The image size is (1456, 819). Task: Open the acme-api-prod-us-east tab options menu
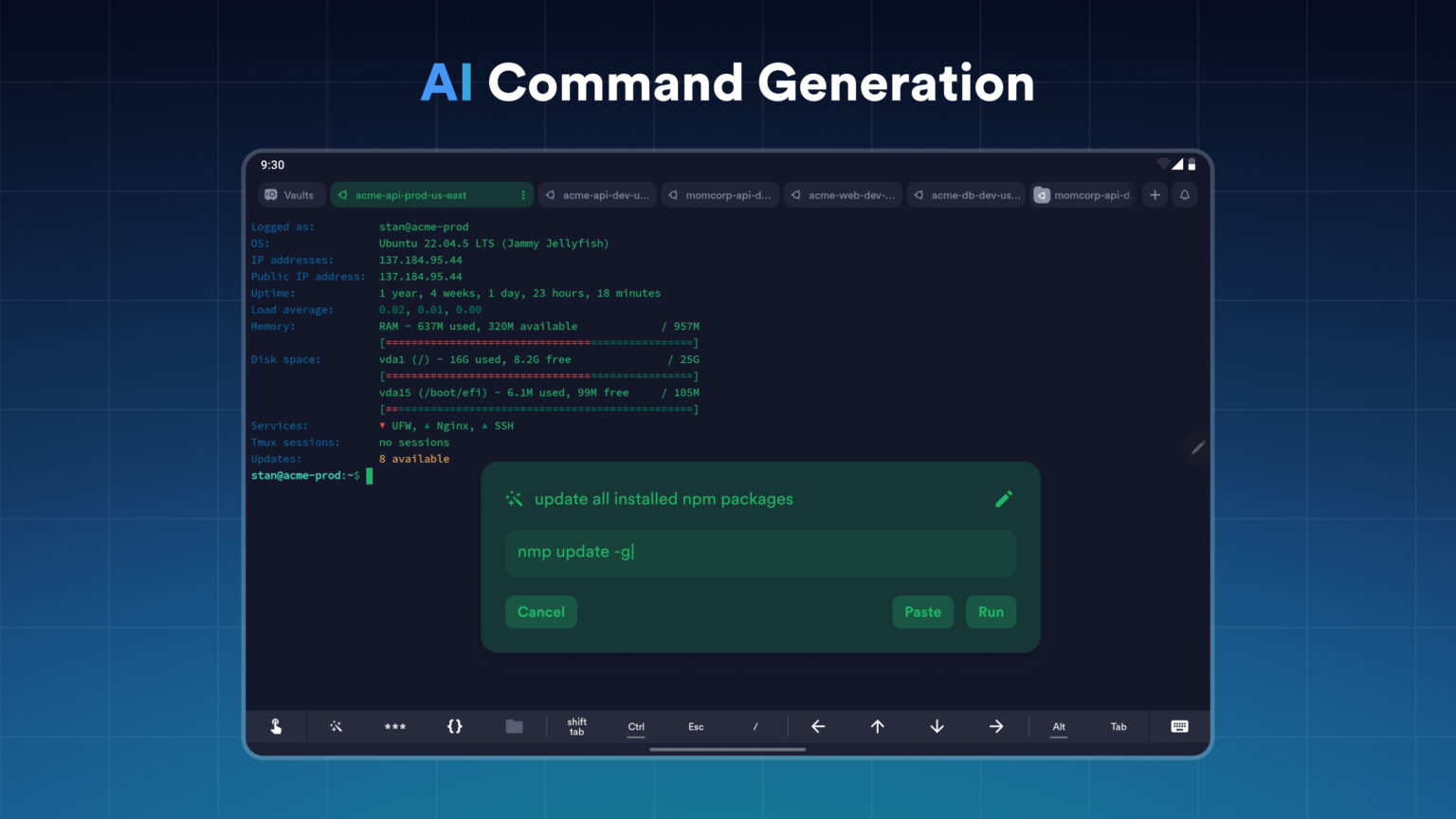coord(522,194)
